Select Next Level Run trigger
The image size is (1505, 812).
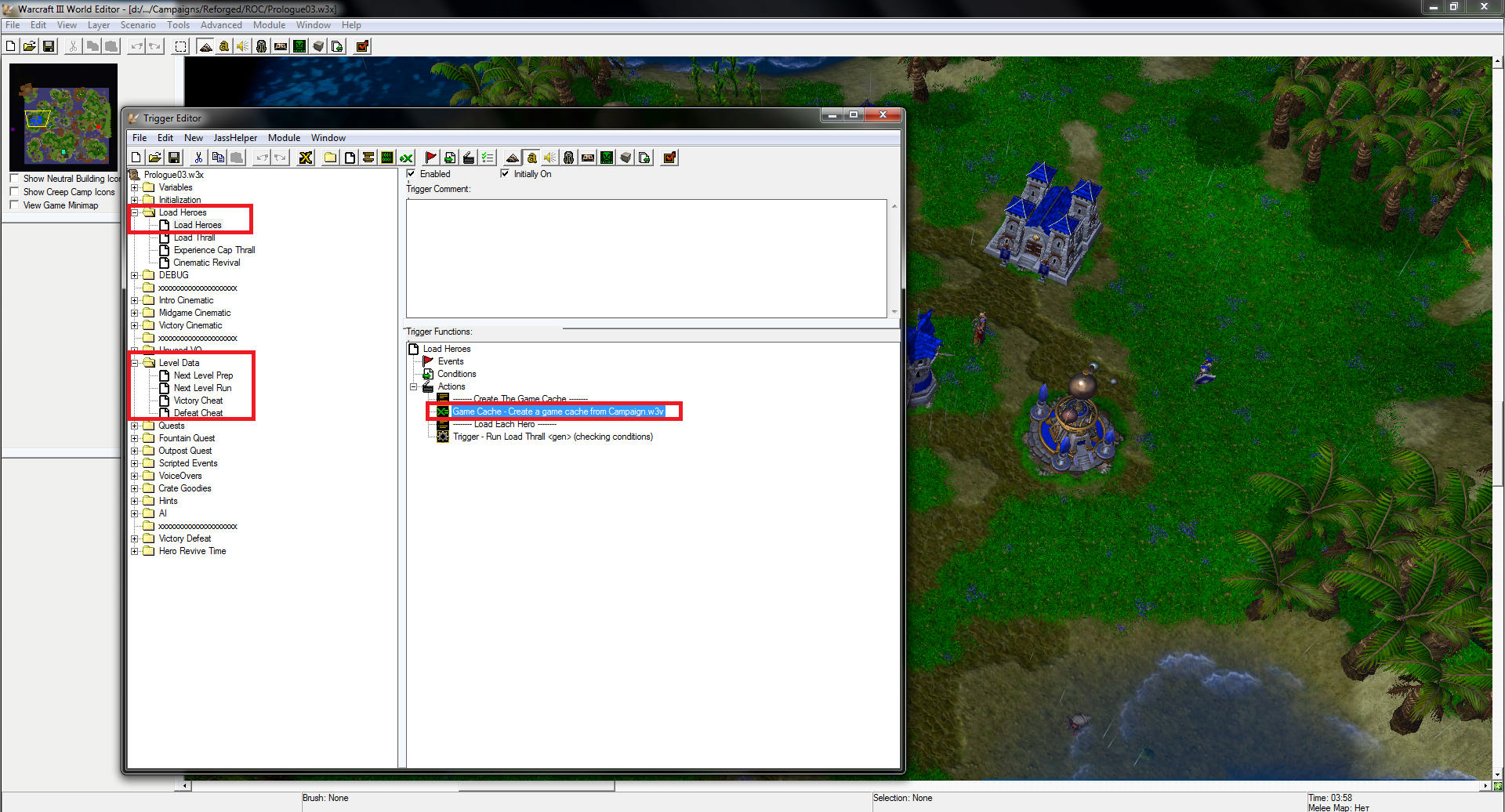click(x=202, y=388)
